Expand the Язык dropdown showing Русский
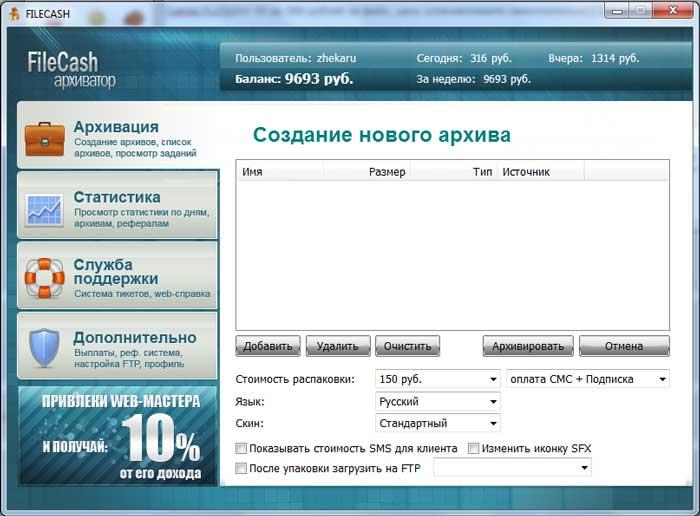This screenshot has width=700, height=516. 437,402
